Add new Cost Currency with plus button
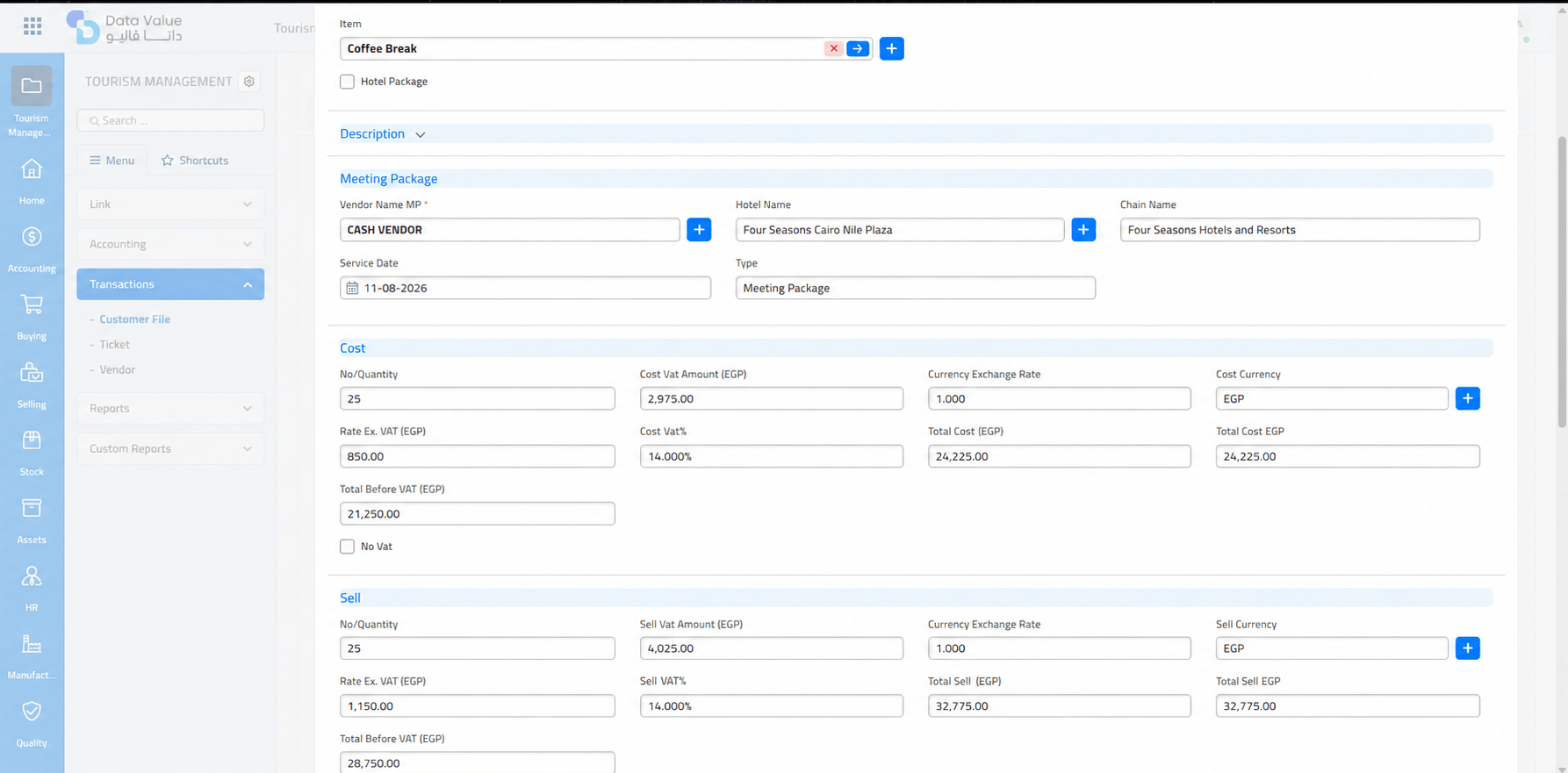Image resolution: width=1568 pixels, height=773 pixels. click(1467, 398)
